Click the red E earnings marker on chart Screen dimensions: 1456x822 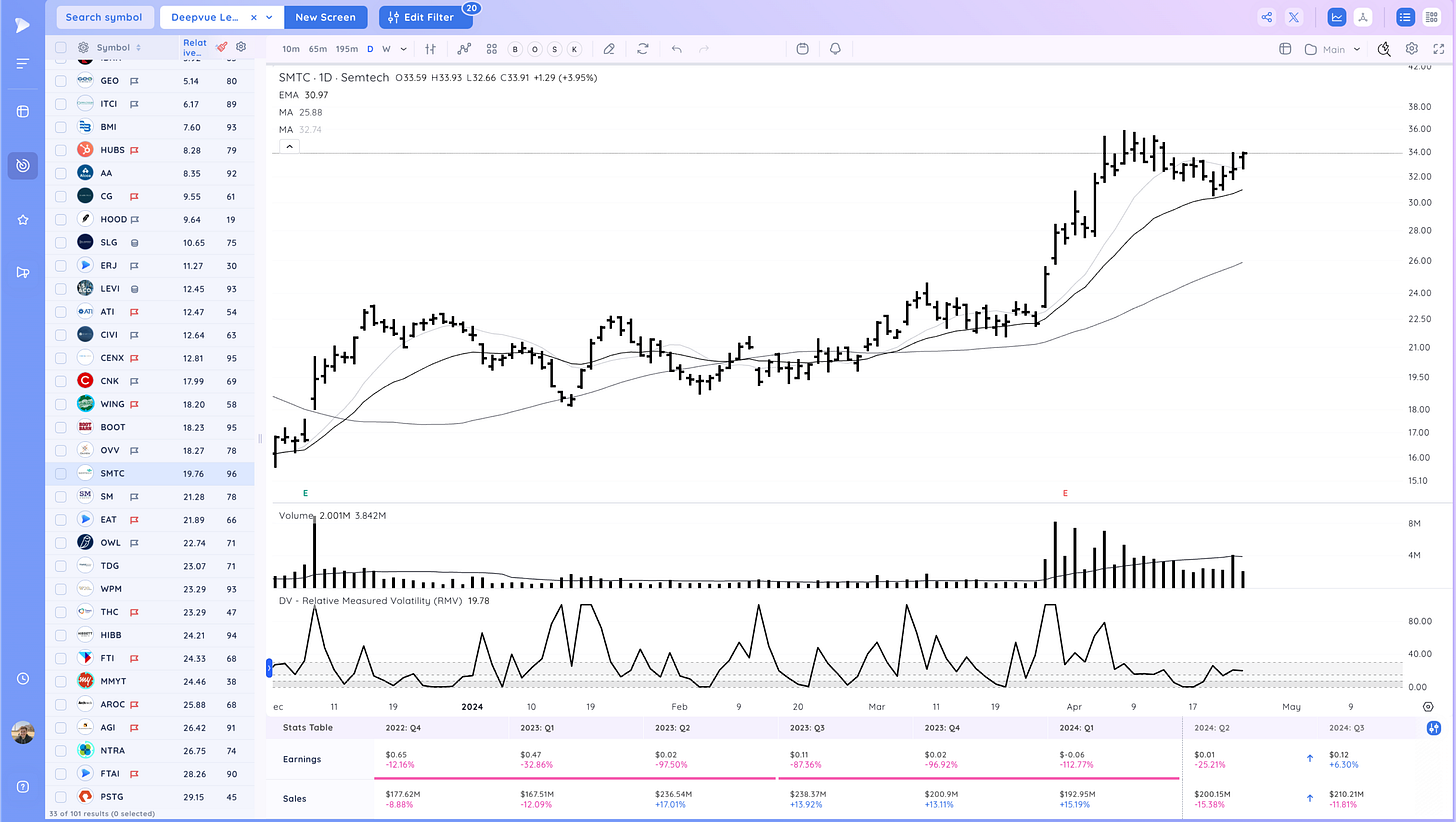pyautogui.click(x=1065, y=493)
